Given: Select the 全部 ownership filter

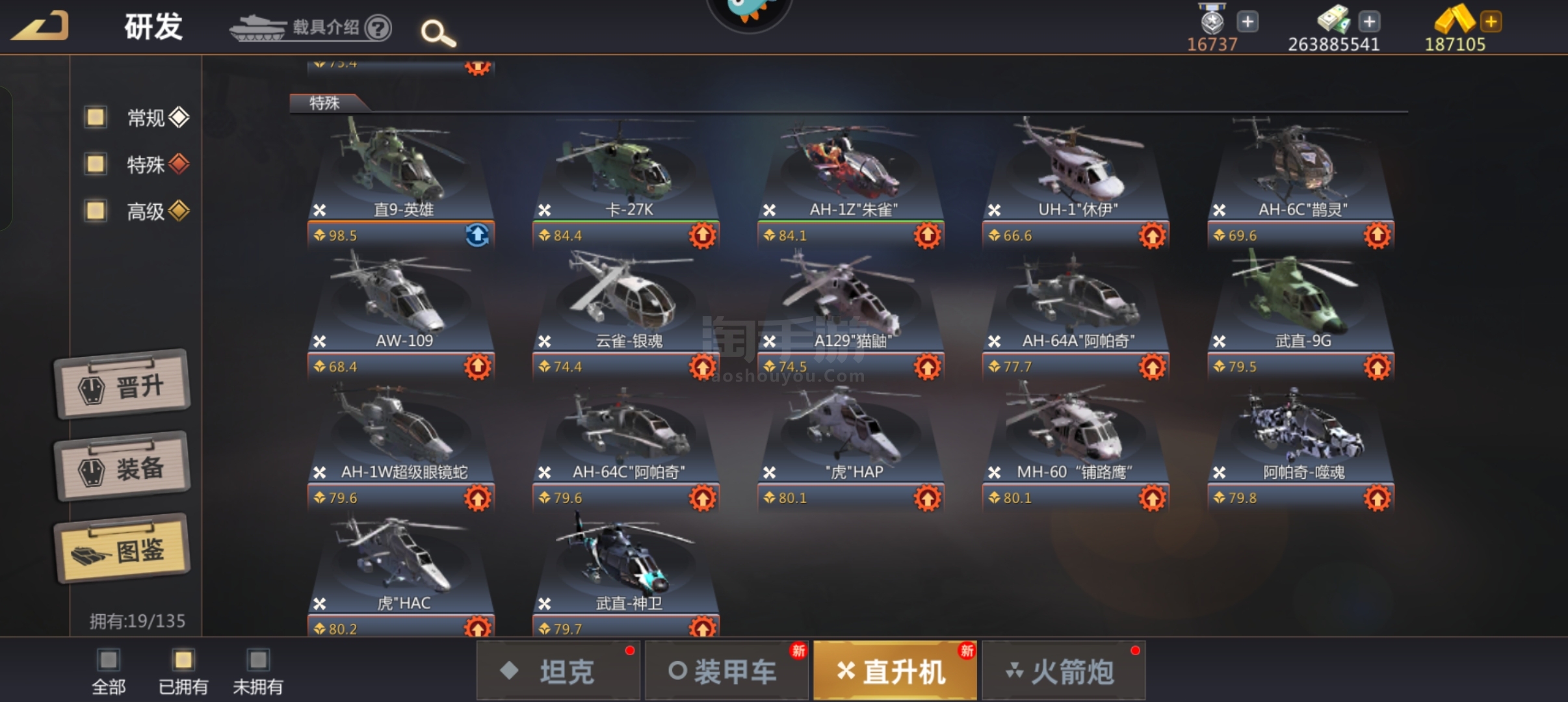Looking at the screenshot, I should pos(109,671).
